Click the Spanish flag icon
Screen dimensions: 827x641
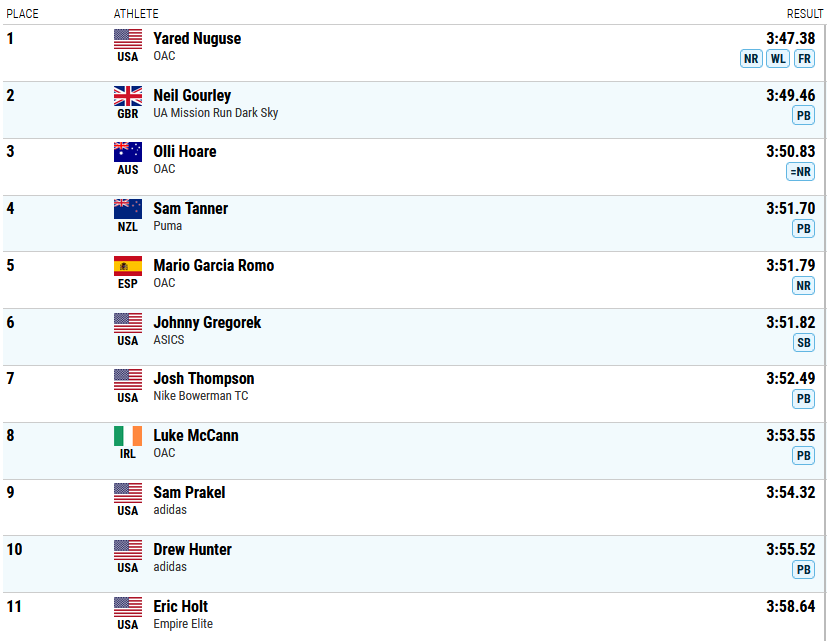(128, 266)
